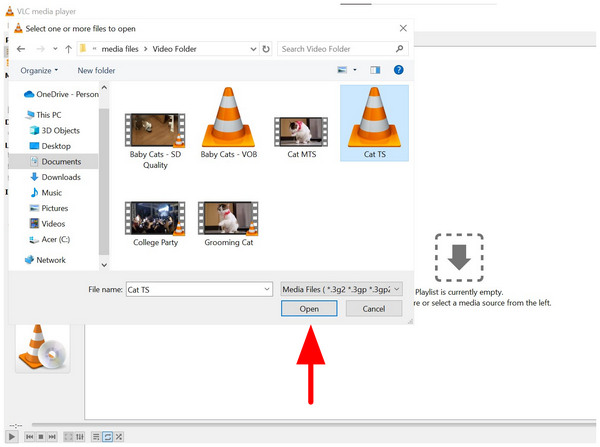The image size is (600, 447).
Task: Select the 'Cat TS' file
Action: [374, 123]
